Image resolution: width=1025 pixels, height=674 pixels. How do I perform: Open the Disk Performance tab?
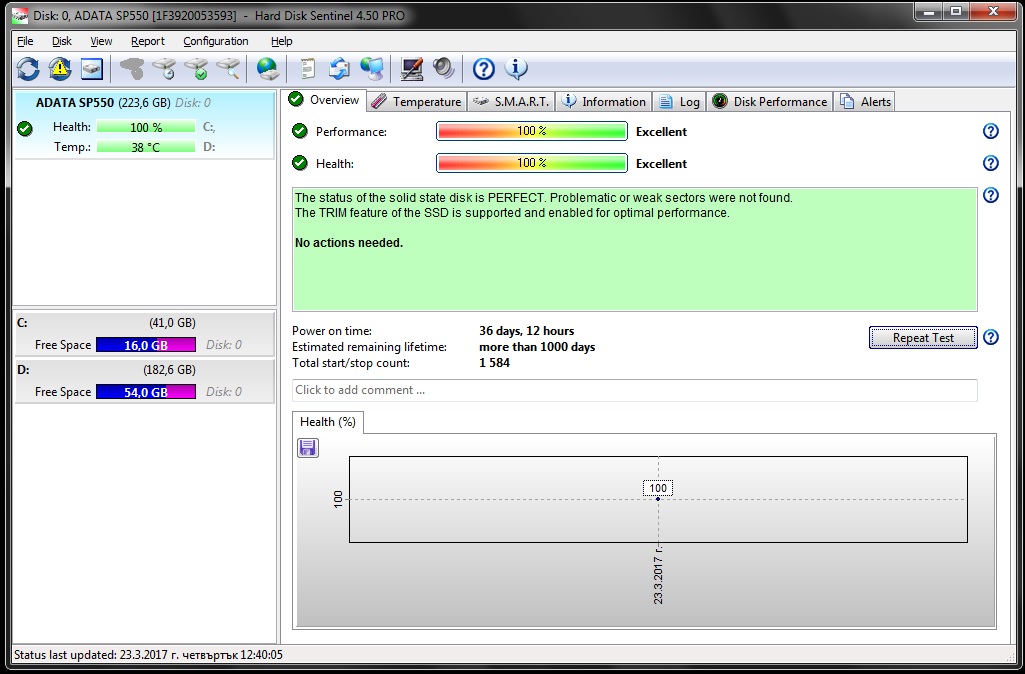point(770,101)
